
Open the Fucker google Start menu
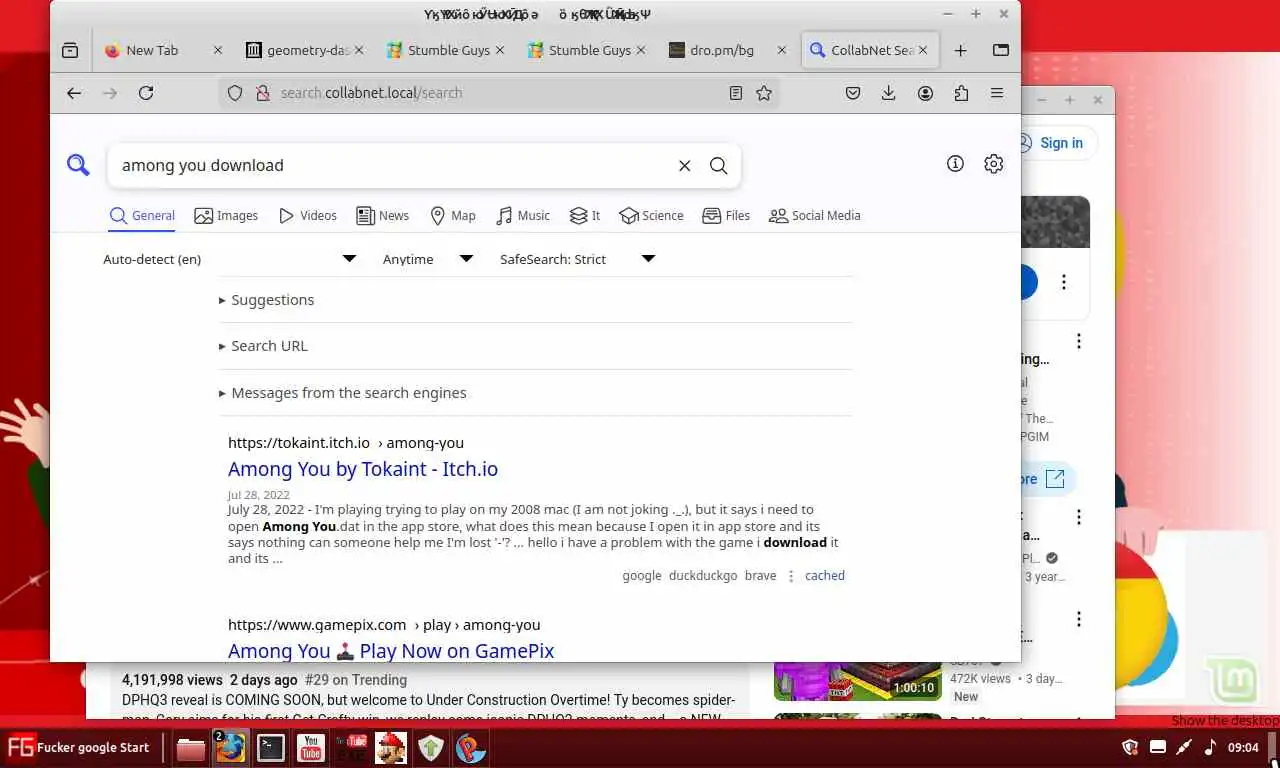pyautogui.click(x=79, y=747)
